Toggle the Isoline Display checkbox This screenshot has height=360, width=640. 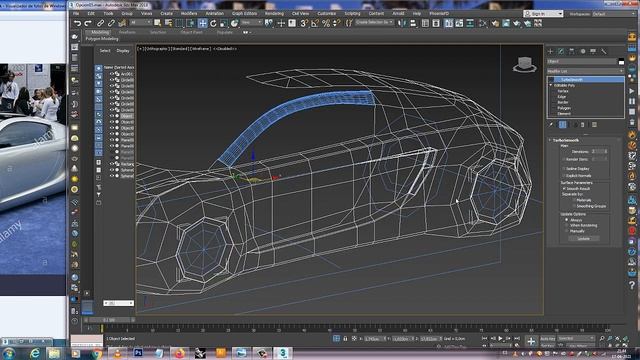click(564, 168)
